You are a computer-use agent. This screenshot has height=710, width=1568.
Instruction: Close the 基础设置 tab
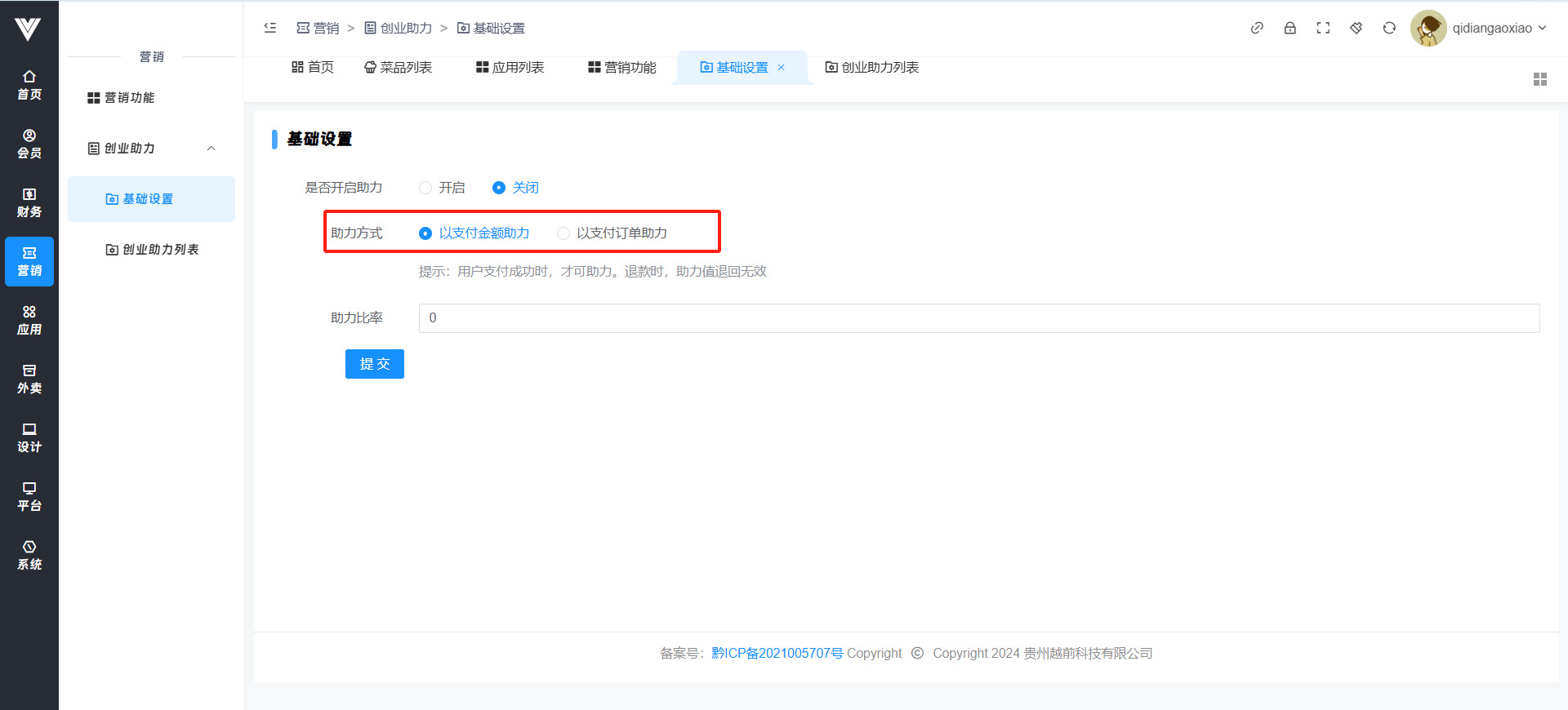pyautogui.click(x=782, y=68)
